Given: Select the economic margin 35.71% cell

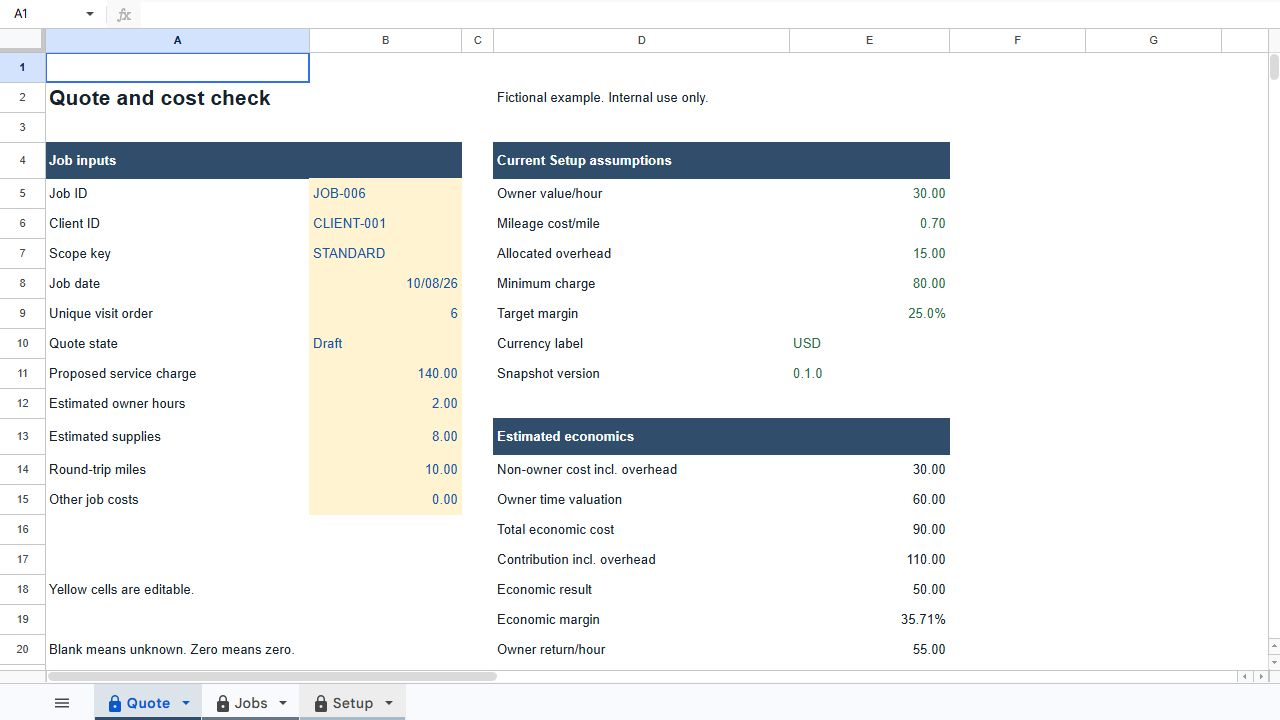Looking at the screenshot, I should pyautogui.click(x=869, y=619).
